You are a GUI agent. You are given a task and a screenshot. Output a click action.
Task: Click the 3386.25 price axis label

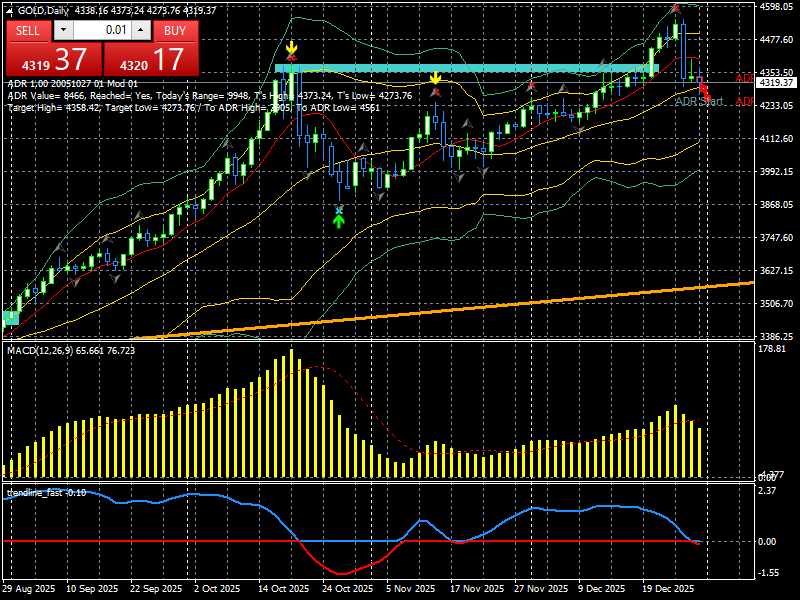click(777, 336)
